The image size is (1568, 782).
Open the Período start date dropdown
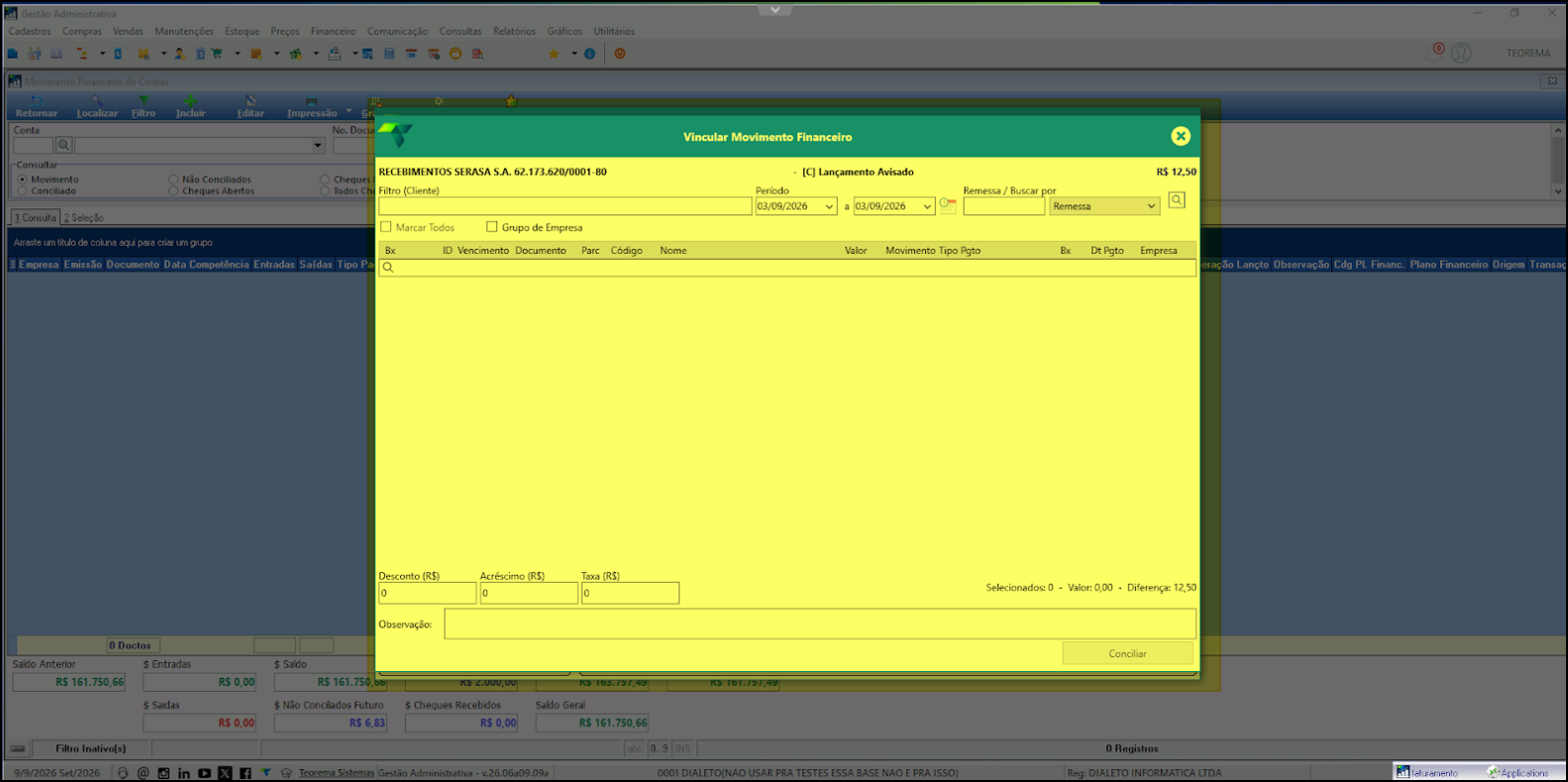[829, 206]
